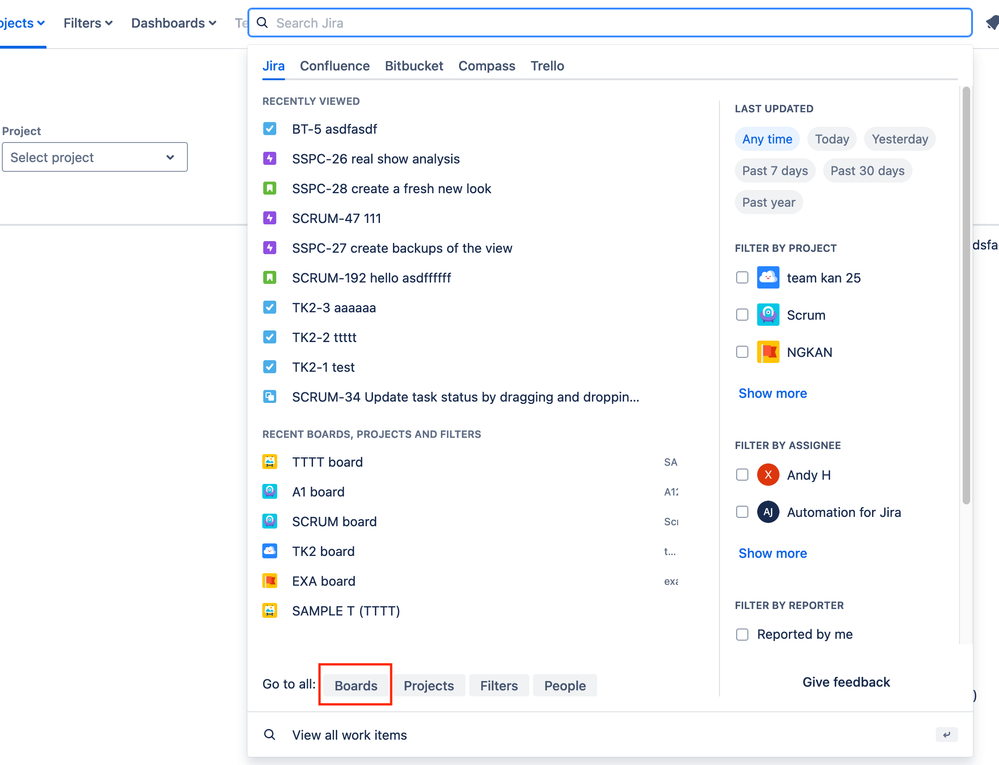Open the Projects menu in the top bar

[x=22, y=23]
